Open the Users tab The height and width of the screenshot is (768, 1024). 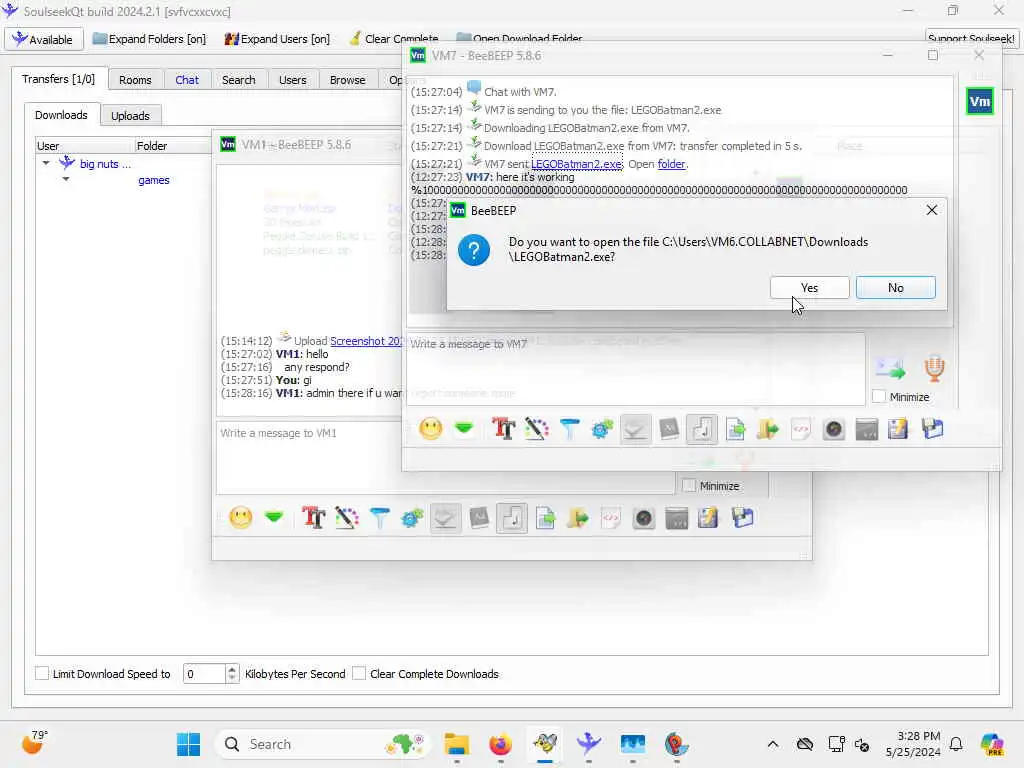(x=293, y=80)
